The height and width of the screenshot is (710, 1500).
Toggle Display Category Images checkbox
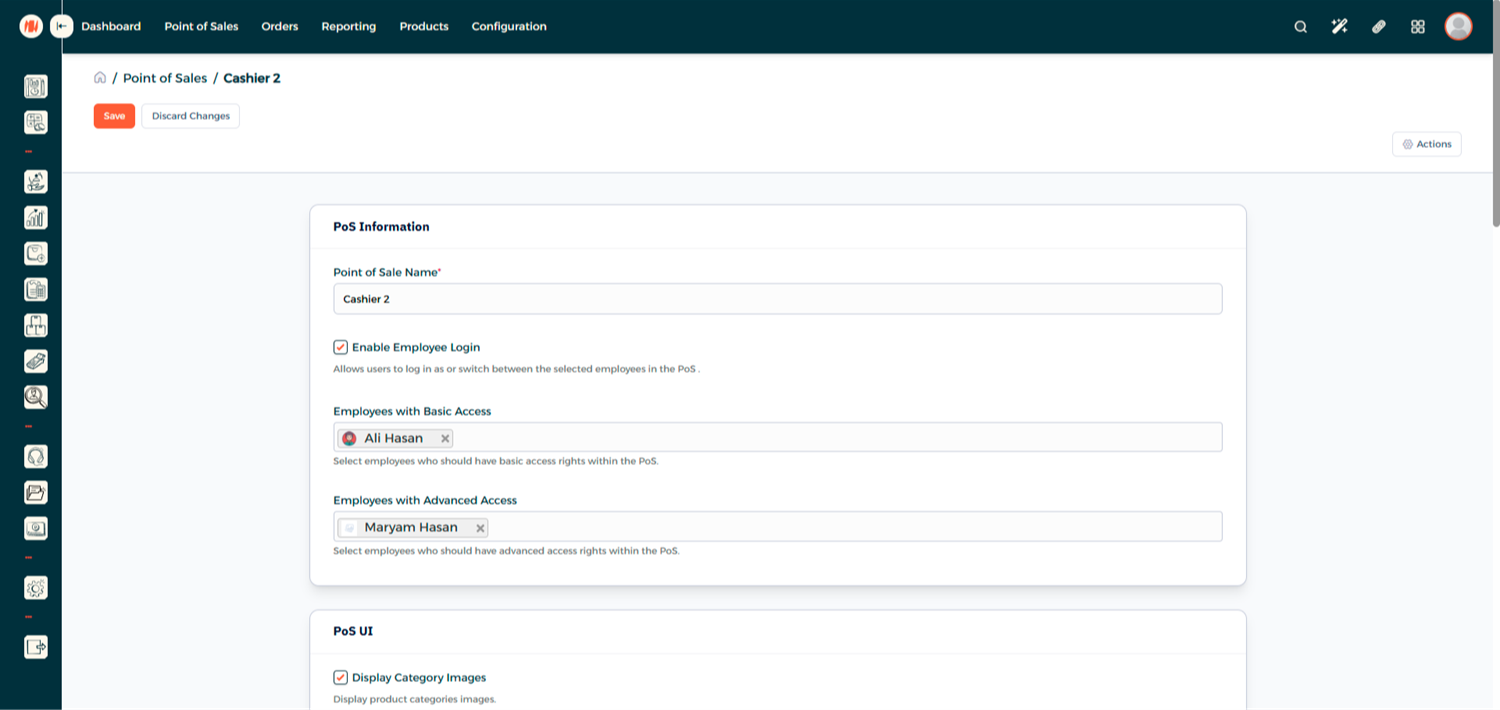click(x=341, y=677)
